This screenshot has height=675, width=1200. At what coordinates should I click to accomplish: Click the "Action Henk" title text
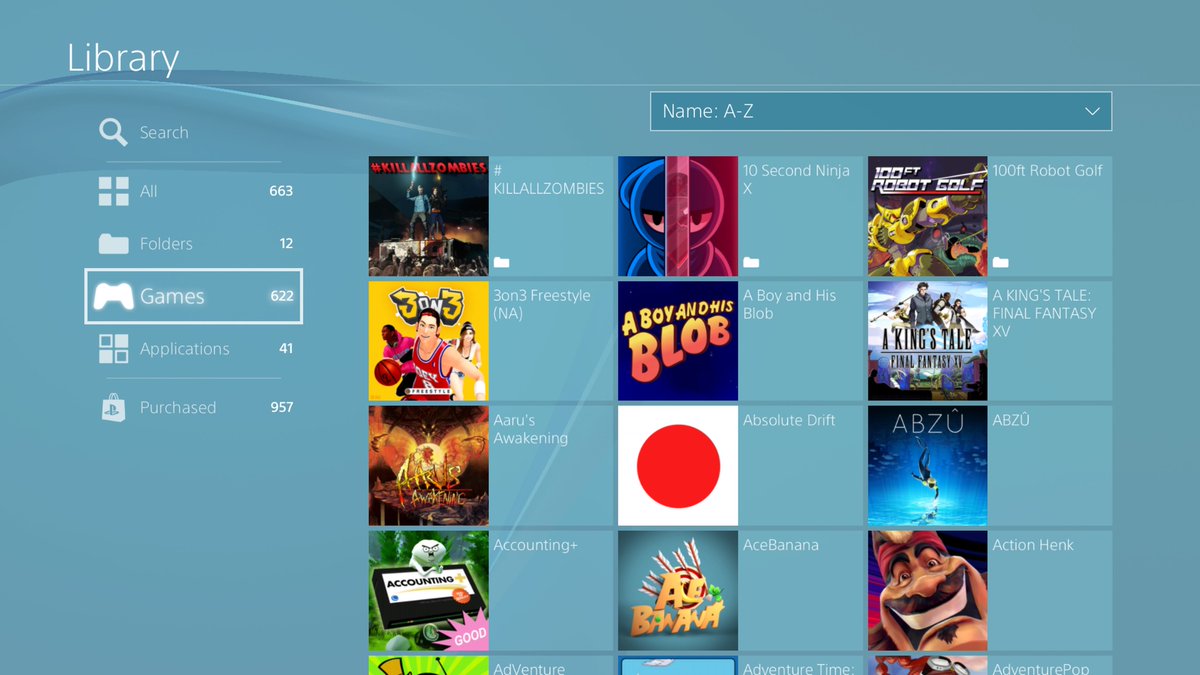tap(1033, 545)
